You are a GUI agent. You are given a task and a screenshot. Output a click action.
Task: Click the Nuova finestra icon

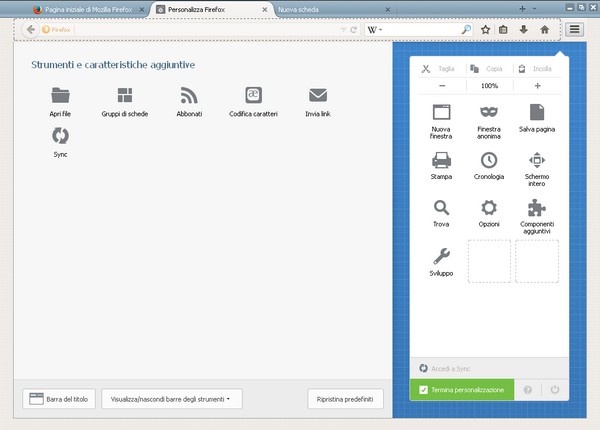coord(441,112)
